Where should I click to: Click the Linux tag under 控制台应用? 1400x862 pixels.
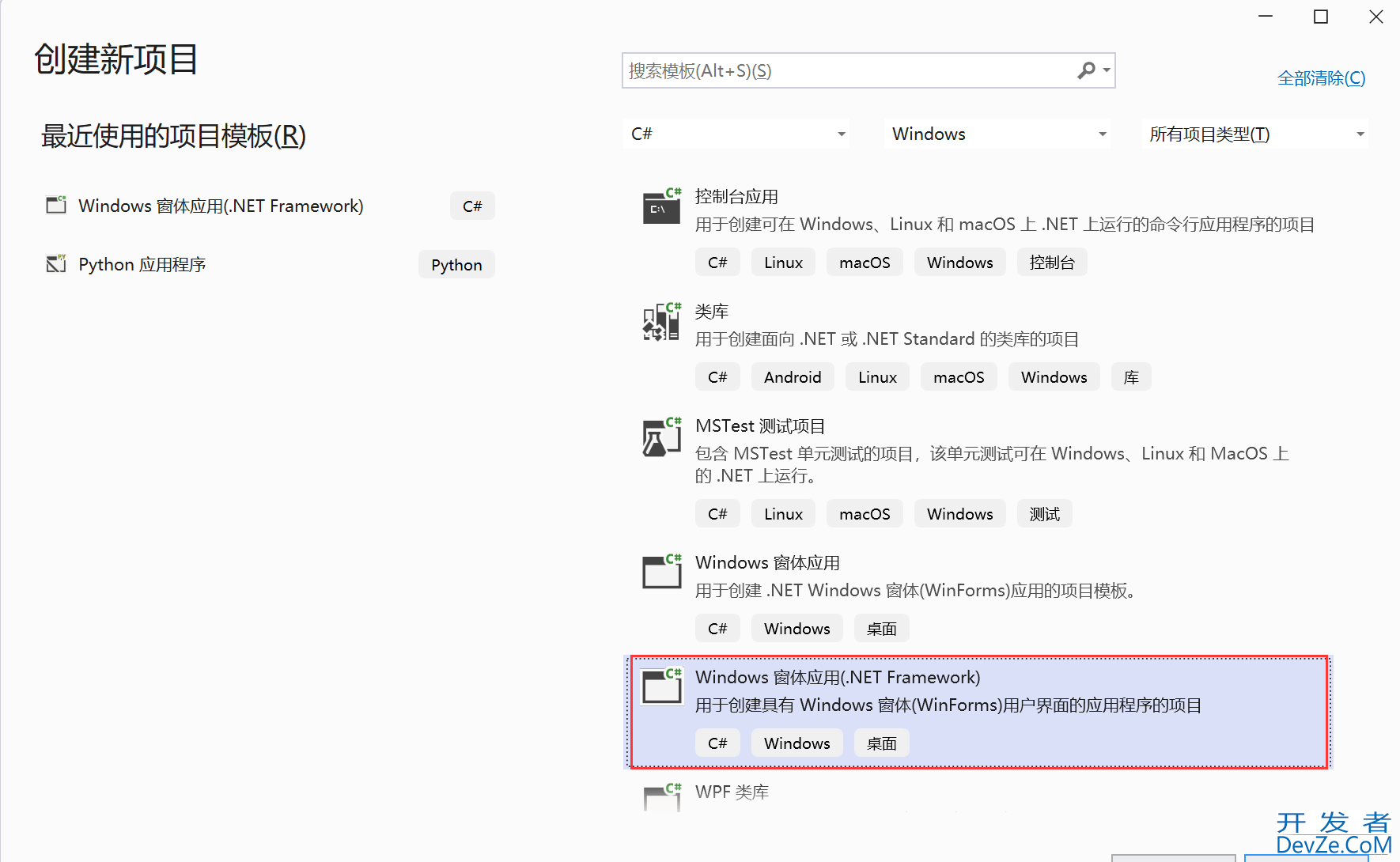[x=783, y=262]
